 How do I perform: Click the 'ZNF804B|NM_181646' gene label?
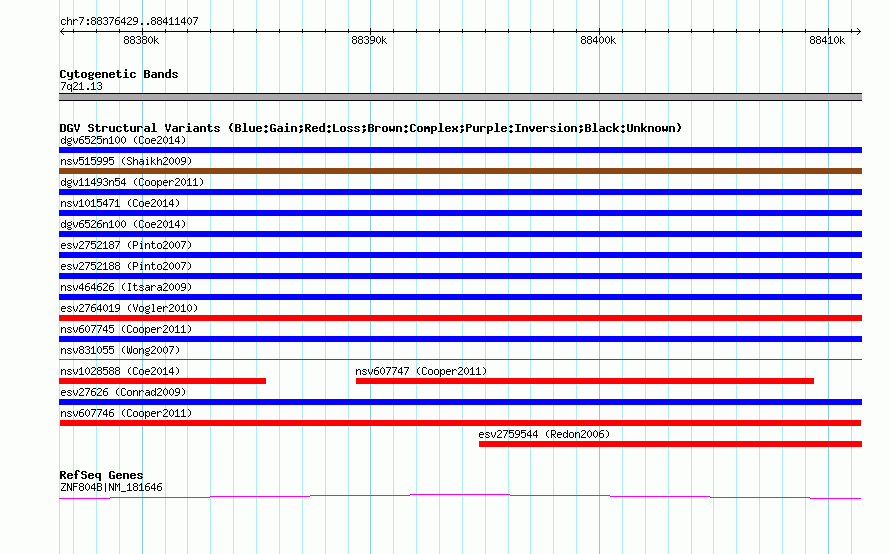tap(111, 488)
